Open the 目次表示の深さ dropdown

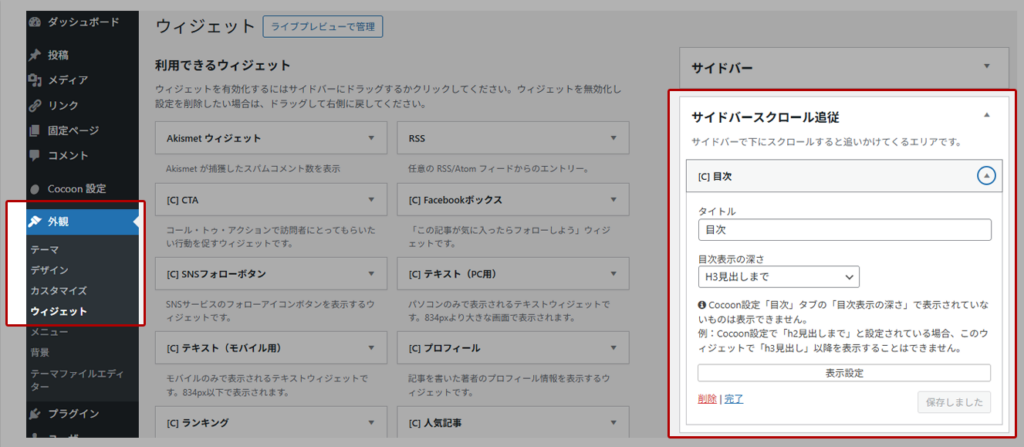(778, 276)
